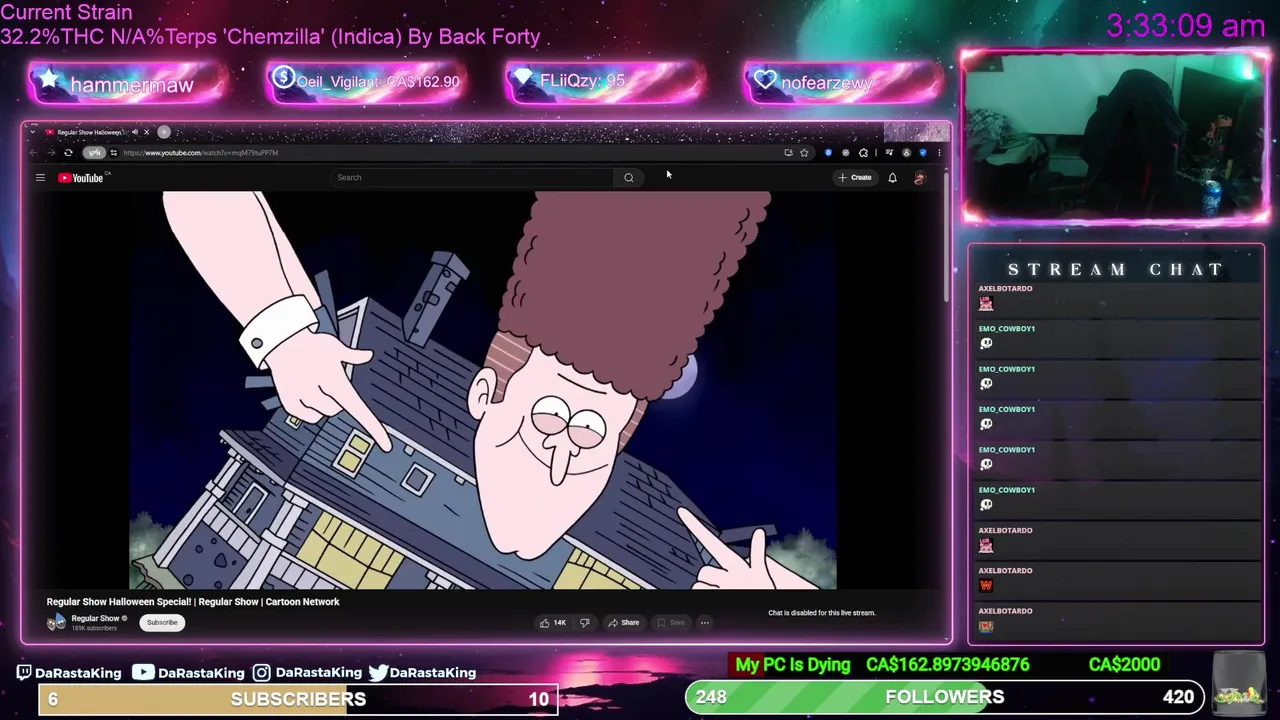
Task: Open more actions ellipsis under the video
Action: pyautogui.click(x=704, y=623)
